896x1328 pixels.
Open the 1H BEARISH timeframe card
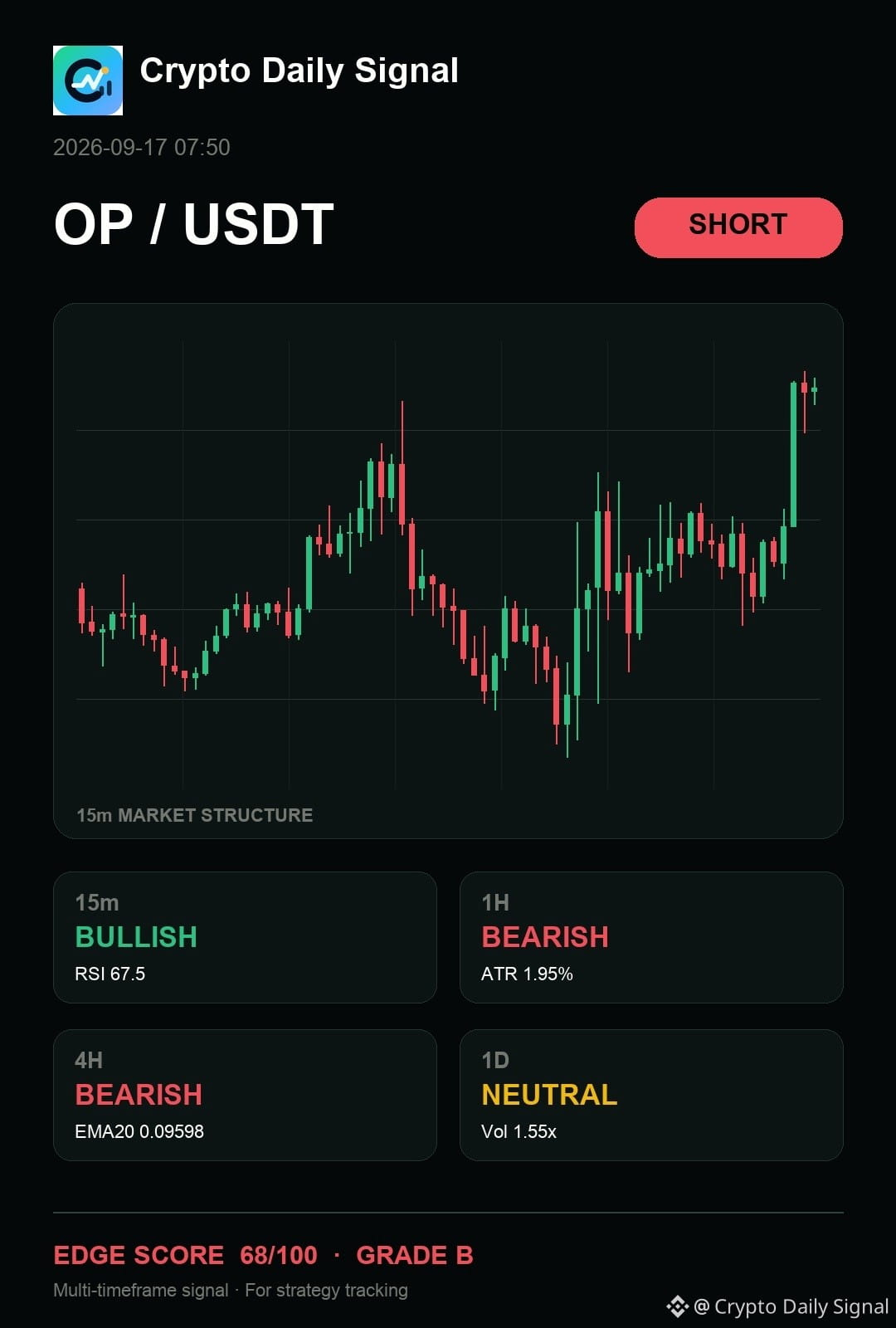click(x=651, y=937)
